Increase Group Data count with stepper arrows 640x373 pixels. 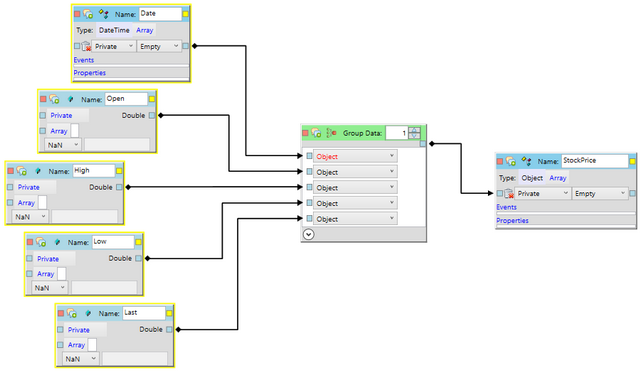click(414, 130)
